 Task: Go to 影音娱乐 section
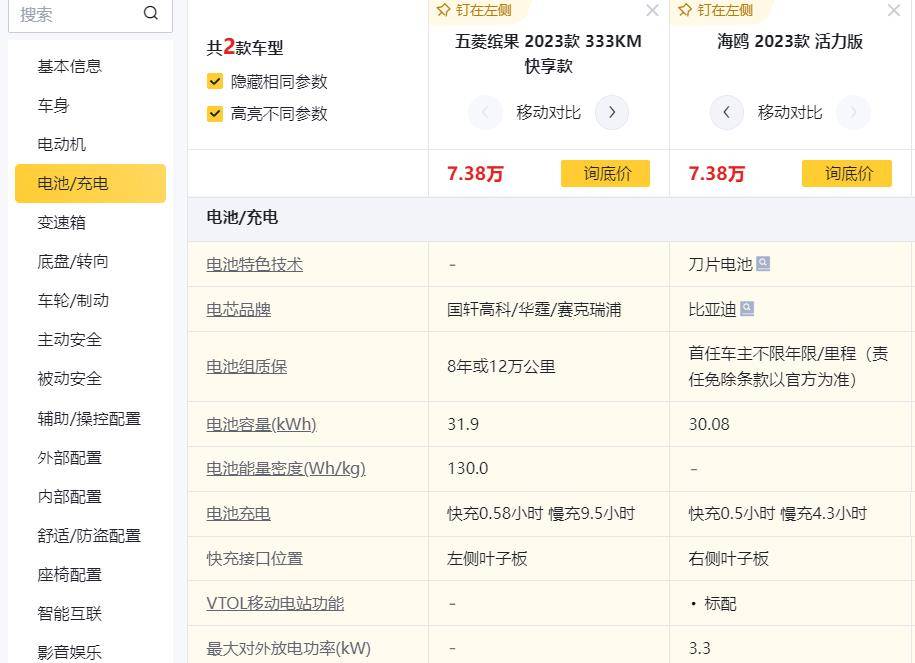[69, 652]
